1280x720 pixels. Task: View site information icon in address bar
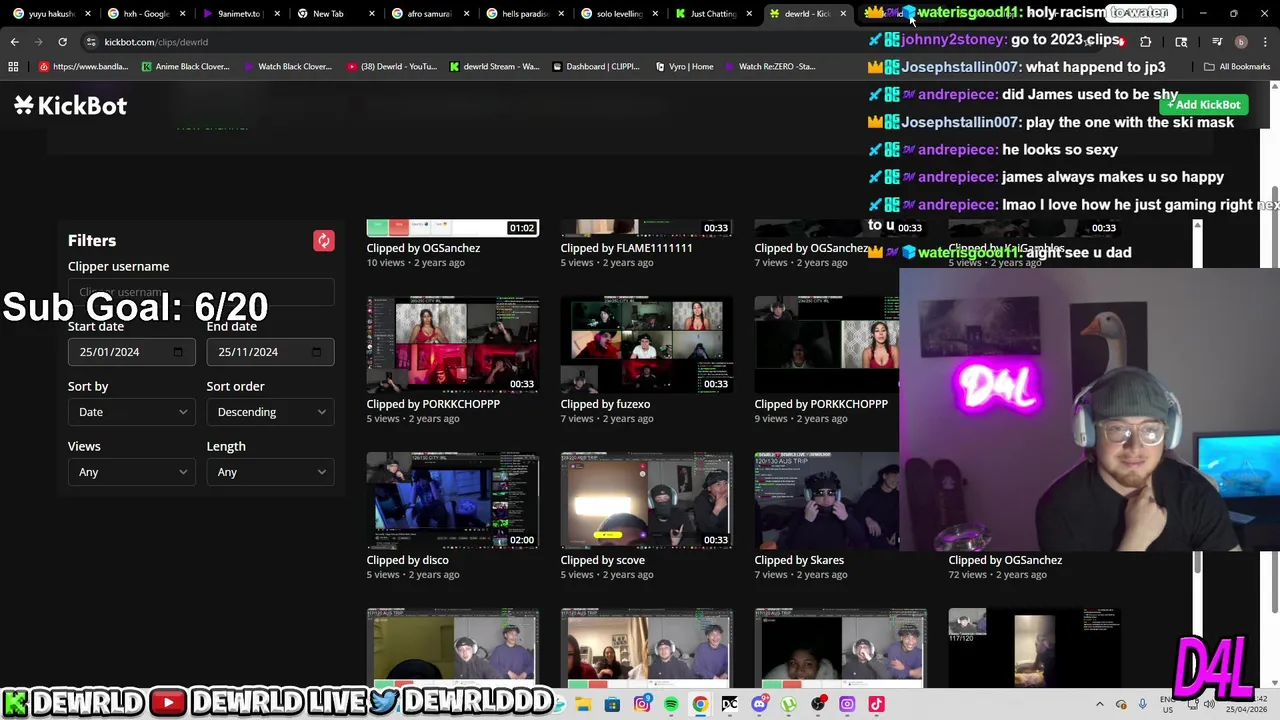pyautogui.click(x=91, y=42)
